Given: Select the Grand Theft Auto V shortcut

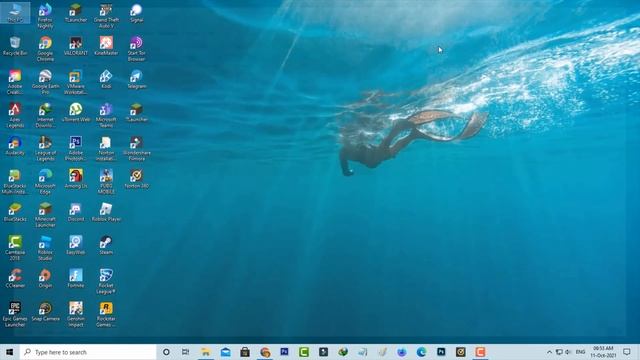Looking at the screenshot, I should pos(106,16).
